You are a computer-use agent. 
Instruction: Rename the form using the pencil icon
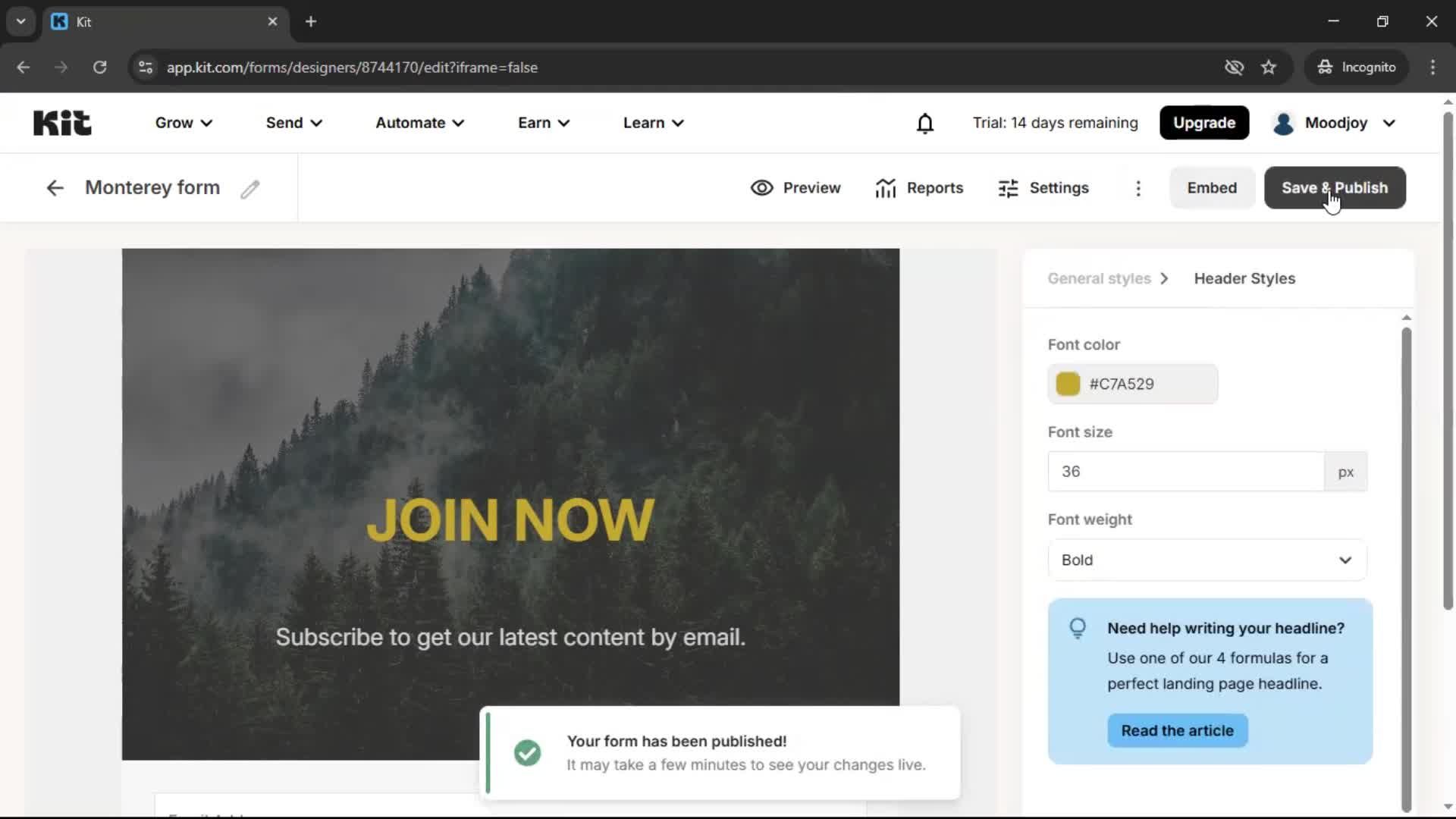point(250,189)
